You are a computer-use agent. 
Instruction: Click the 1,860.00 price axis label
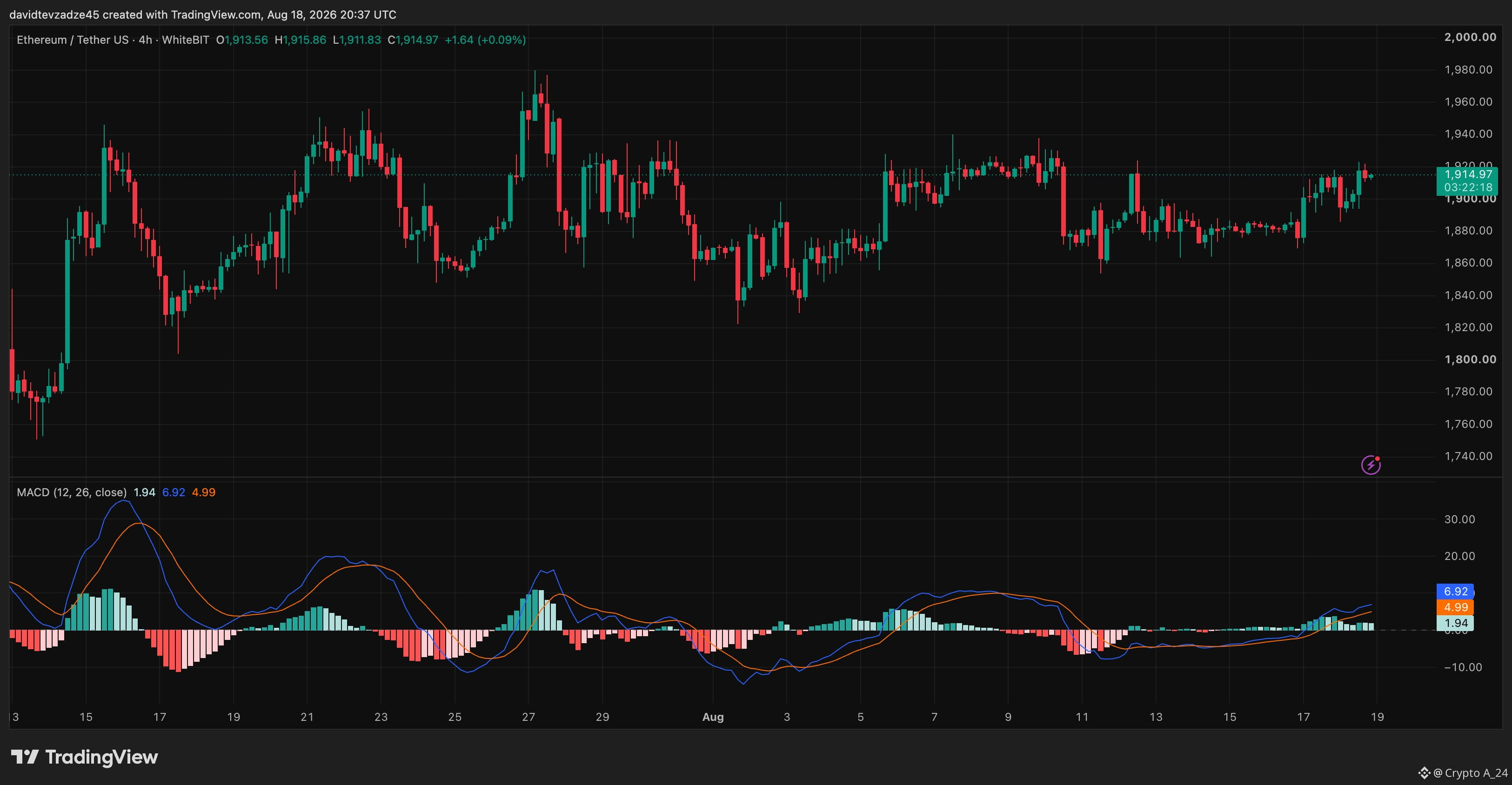1468,262
